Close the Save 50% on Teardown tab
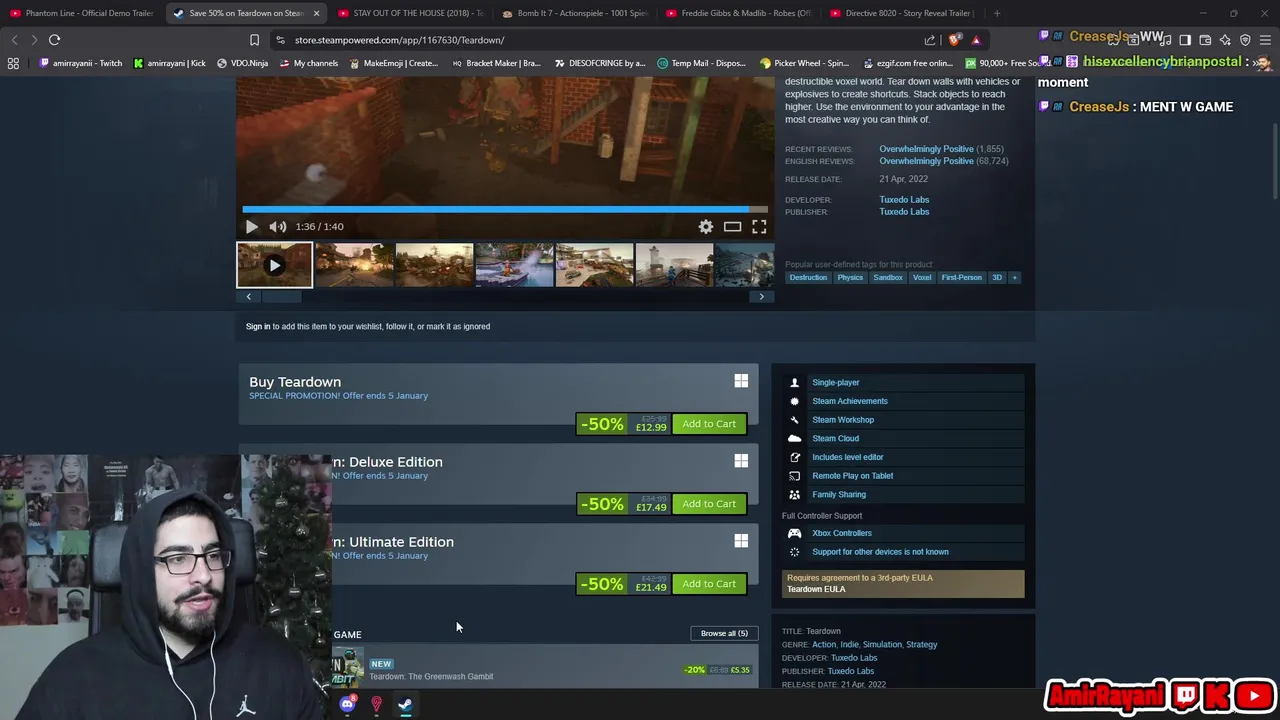This screenshot has height=720, width=1280. pyautogui.click(x=316, y=13)
